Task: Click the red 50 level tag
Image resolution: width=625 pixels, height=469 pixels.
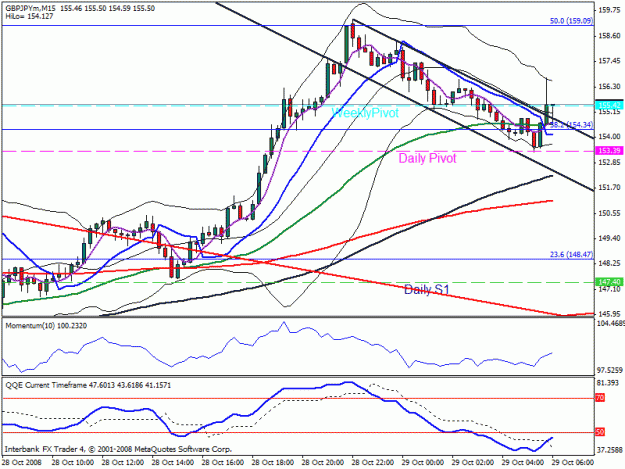Action: 600,432
